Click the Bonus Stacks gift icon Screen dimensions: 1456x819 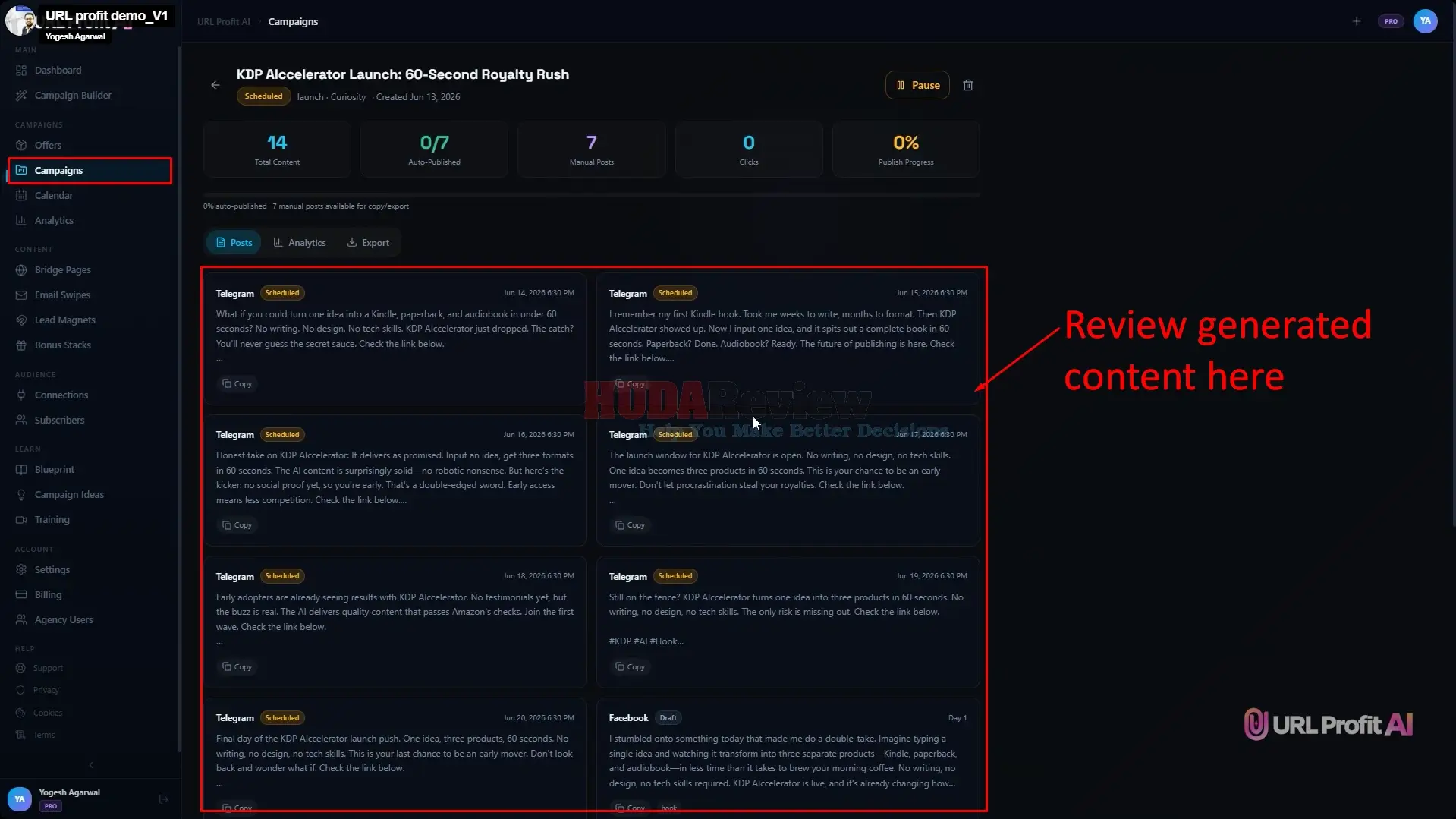(x=21, y=345)
